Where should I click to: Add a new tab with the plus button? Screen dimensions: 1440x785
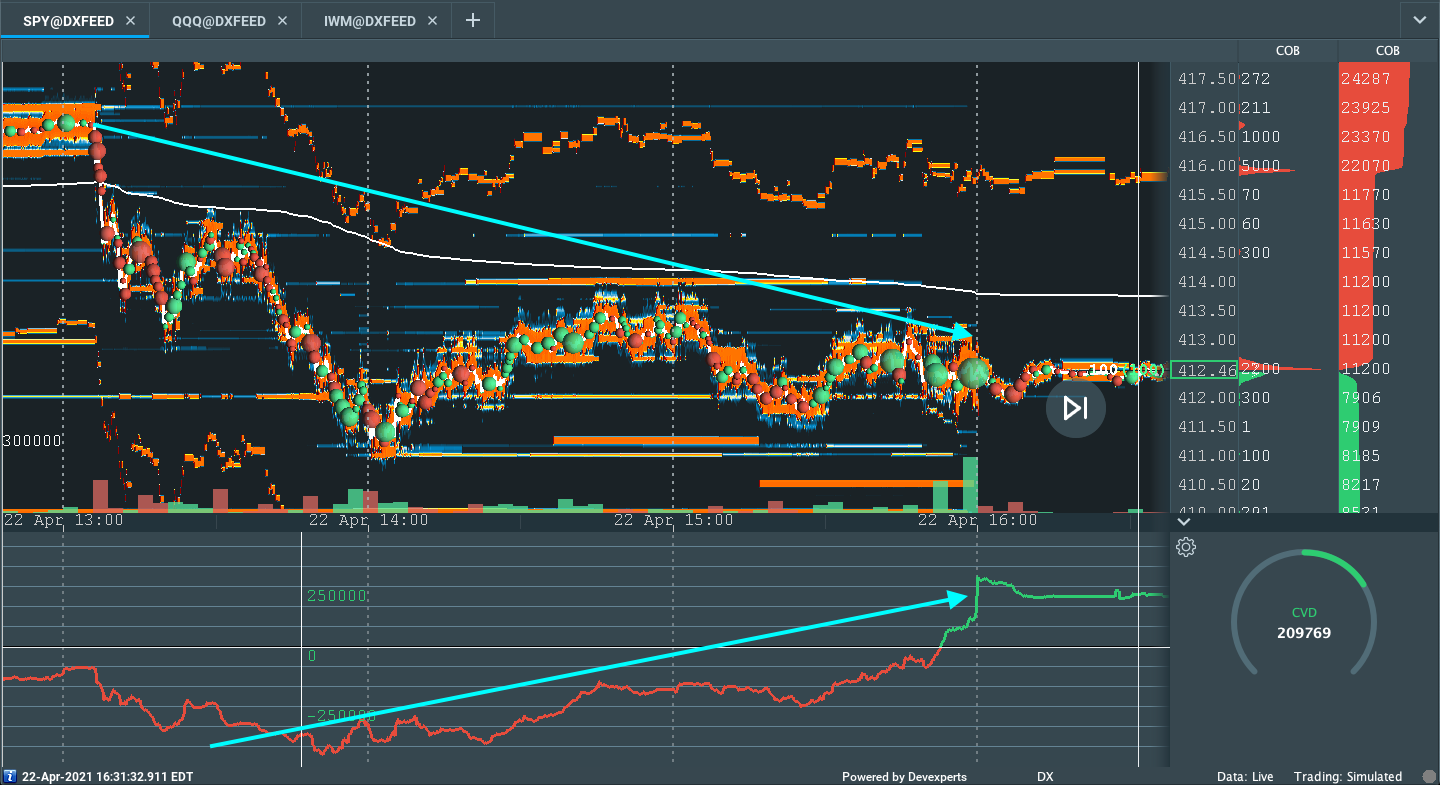[x=473, y=20]
